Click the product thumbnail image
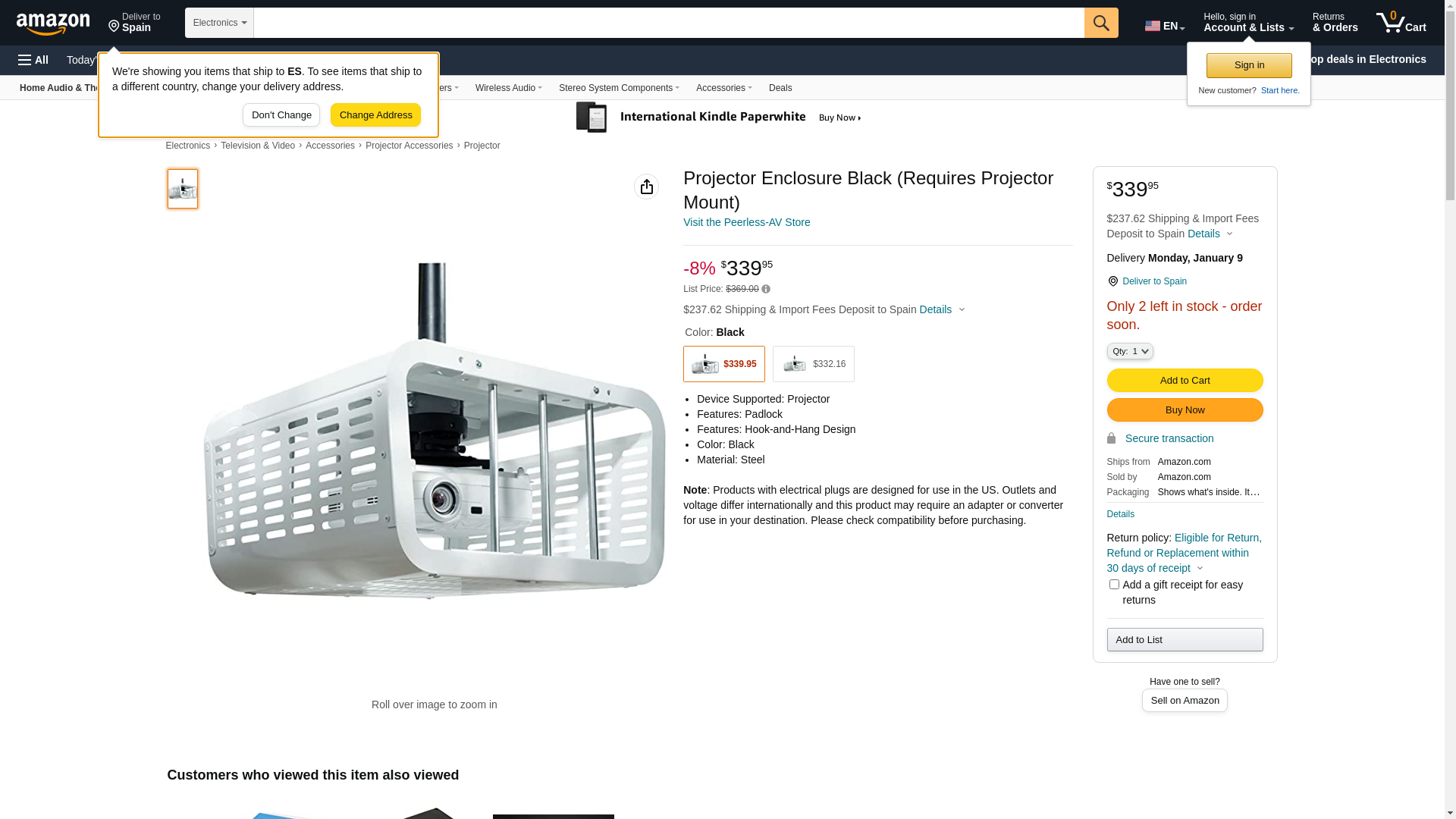The width and height of the screenshot is (1456, 819). click(183, 189)
